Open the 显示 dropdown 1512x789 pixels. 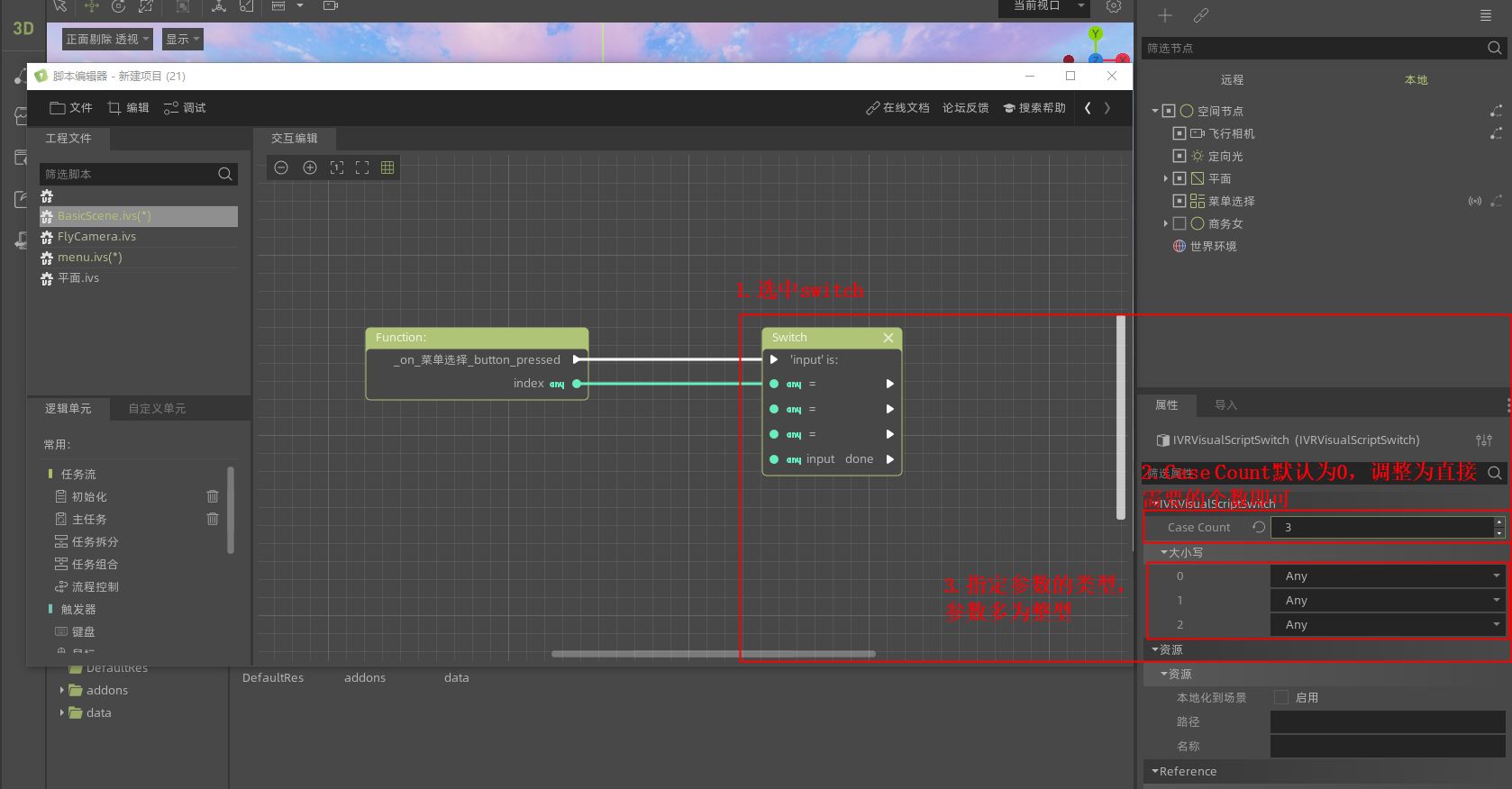point(182,39)
